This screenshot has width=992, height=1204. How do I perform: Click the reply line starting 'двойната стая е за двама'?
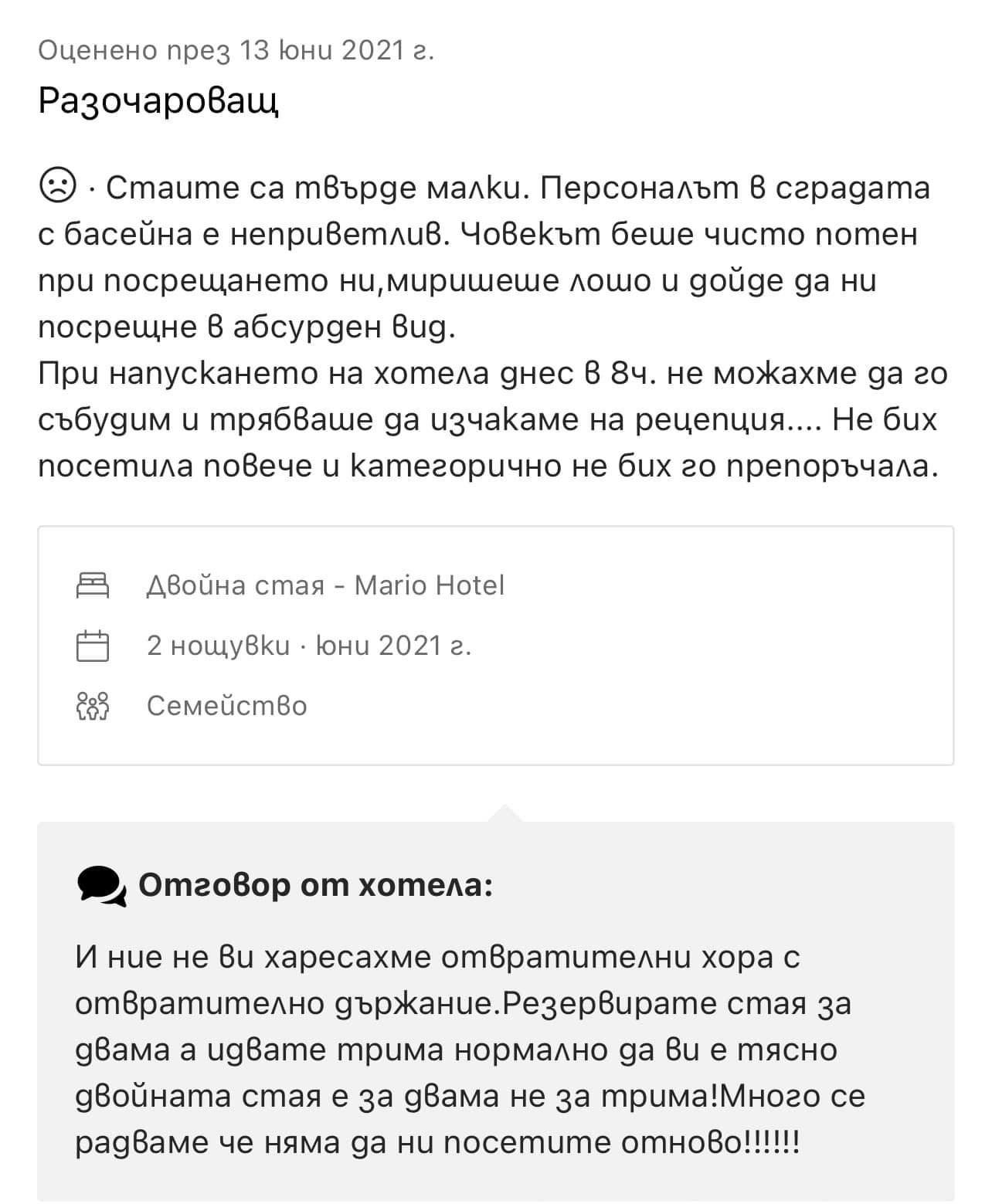point(470,1097)
